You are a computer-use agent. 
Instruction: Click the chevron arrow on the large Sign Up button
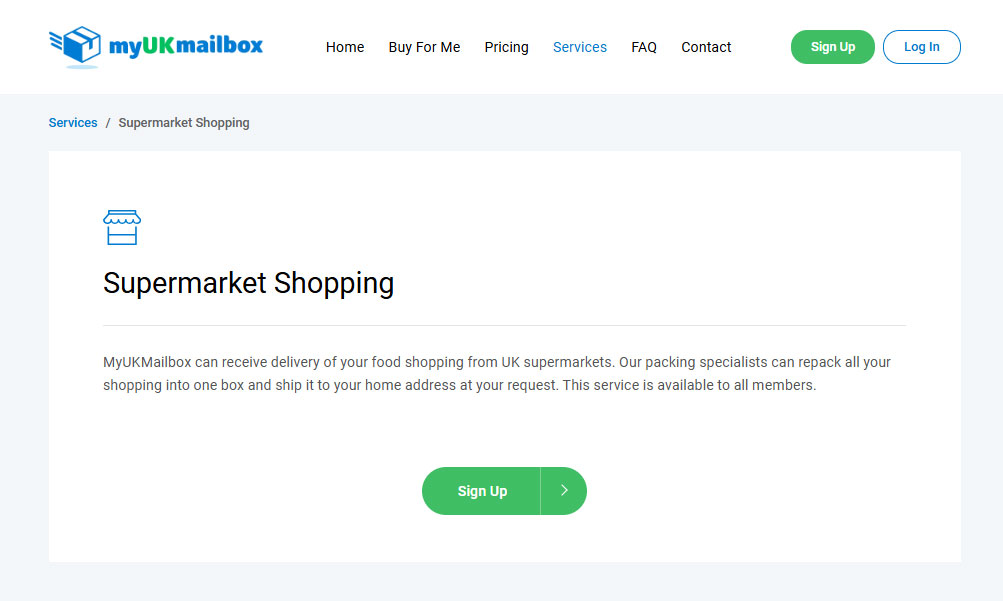coord(564,490)
